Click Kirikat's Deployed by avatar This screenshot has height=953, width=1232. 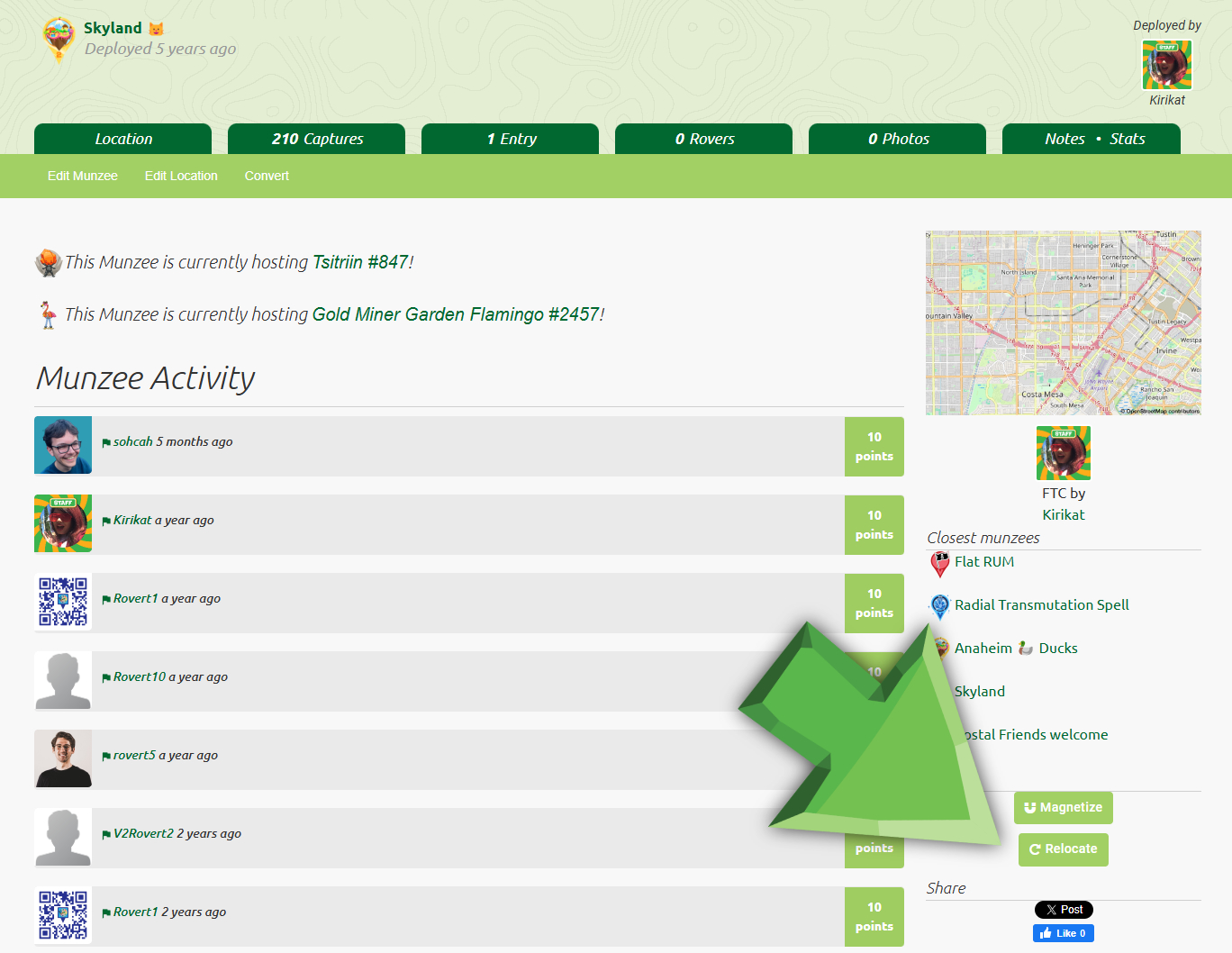[x=1166, y=65]
